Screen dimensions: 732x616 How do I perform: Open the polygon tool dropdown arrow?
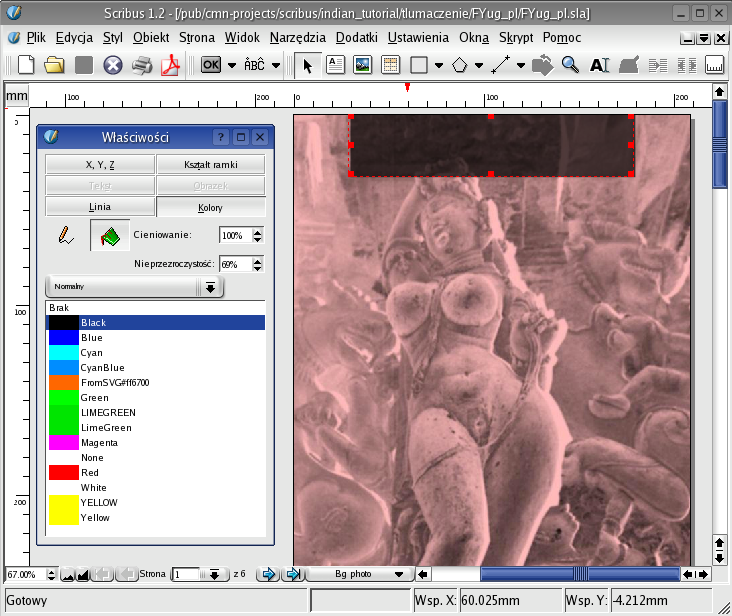pyautogui.click(x=479, y=65)
